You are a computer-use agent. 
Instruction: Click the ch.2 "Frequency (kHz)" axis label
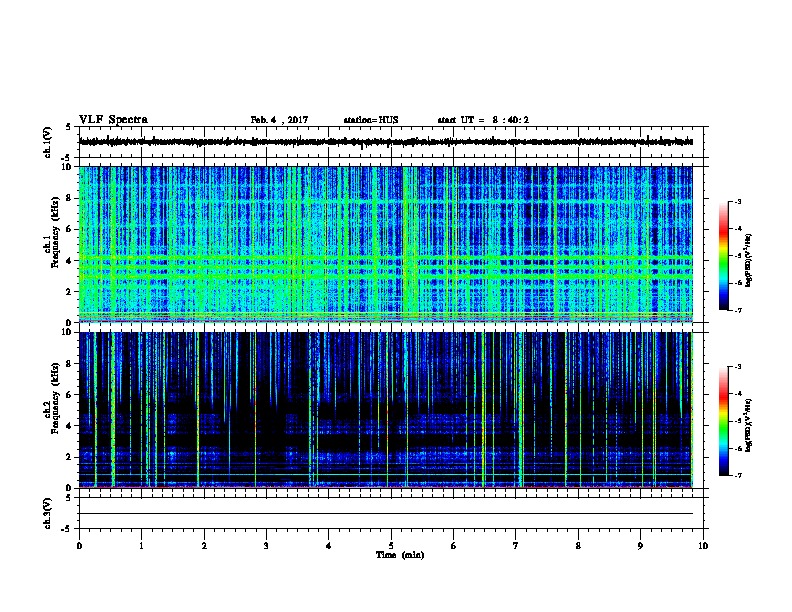55,398
